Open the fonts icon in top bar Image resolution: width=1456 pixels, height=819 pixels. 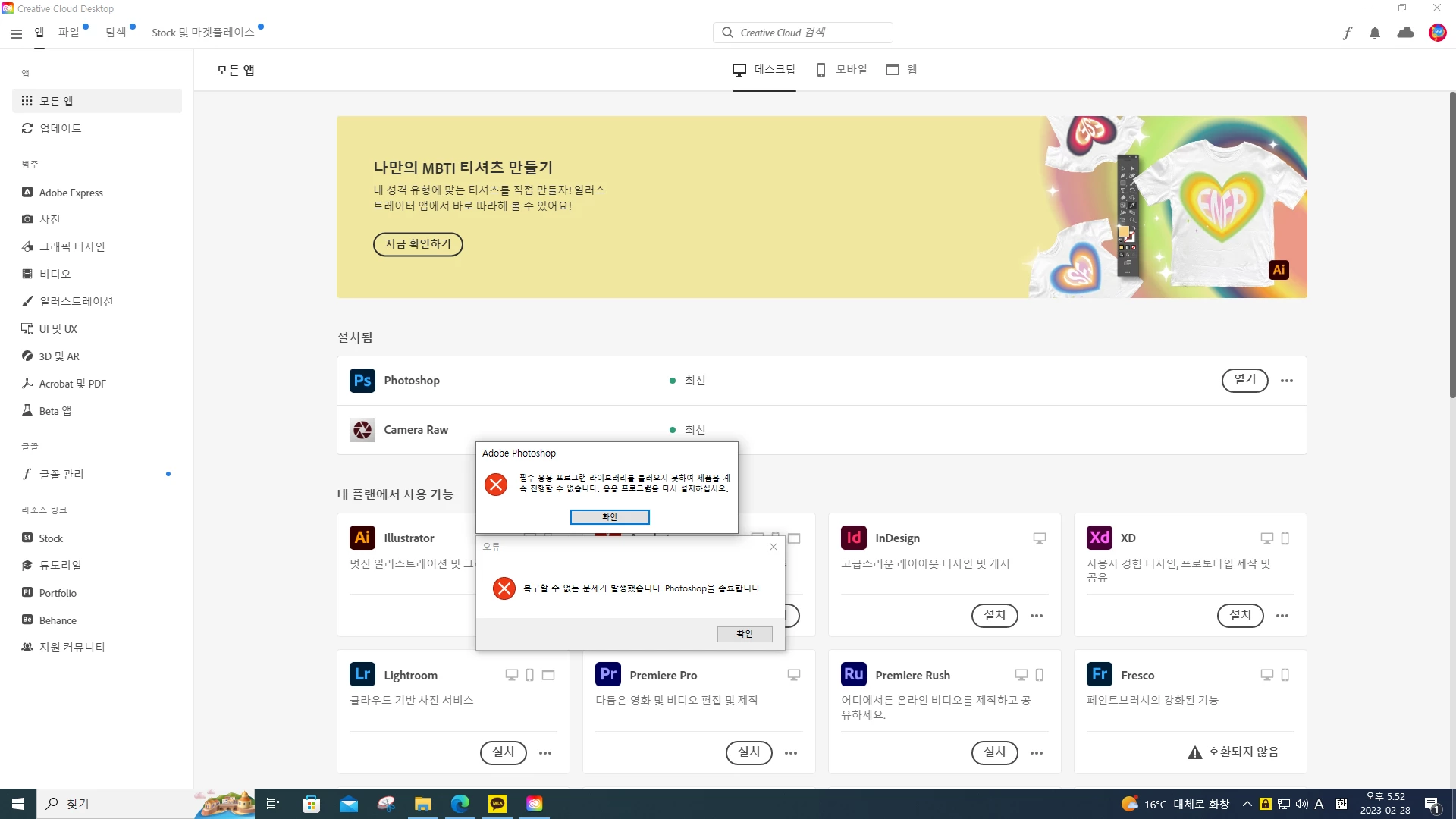(x=1347, y=33)
